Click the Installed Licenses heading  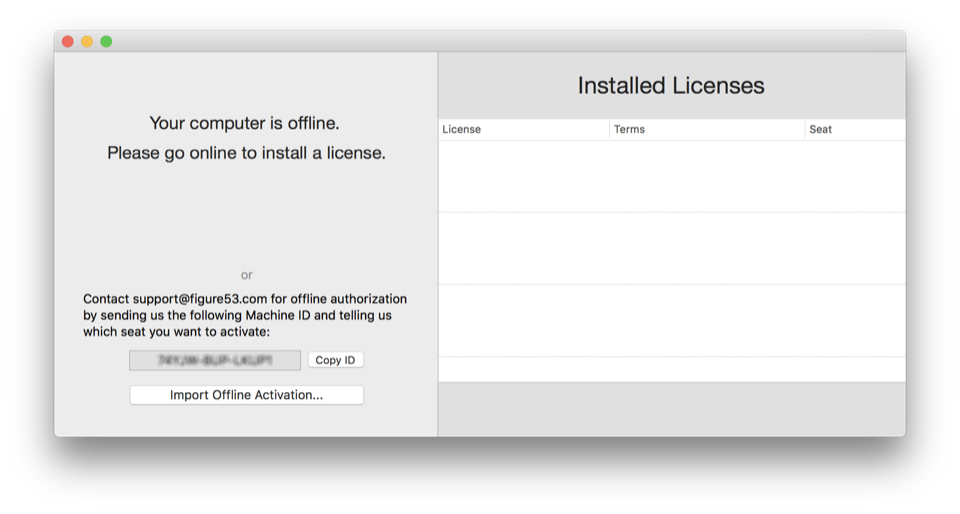click(671, 86)
